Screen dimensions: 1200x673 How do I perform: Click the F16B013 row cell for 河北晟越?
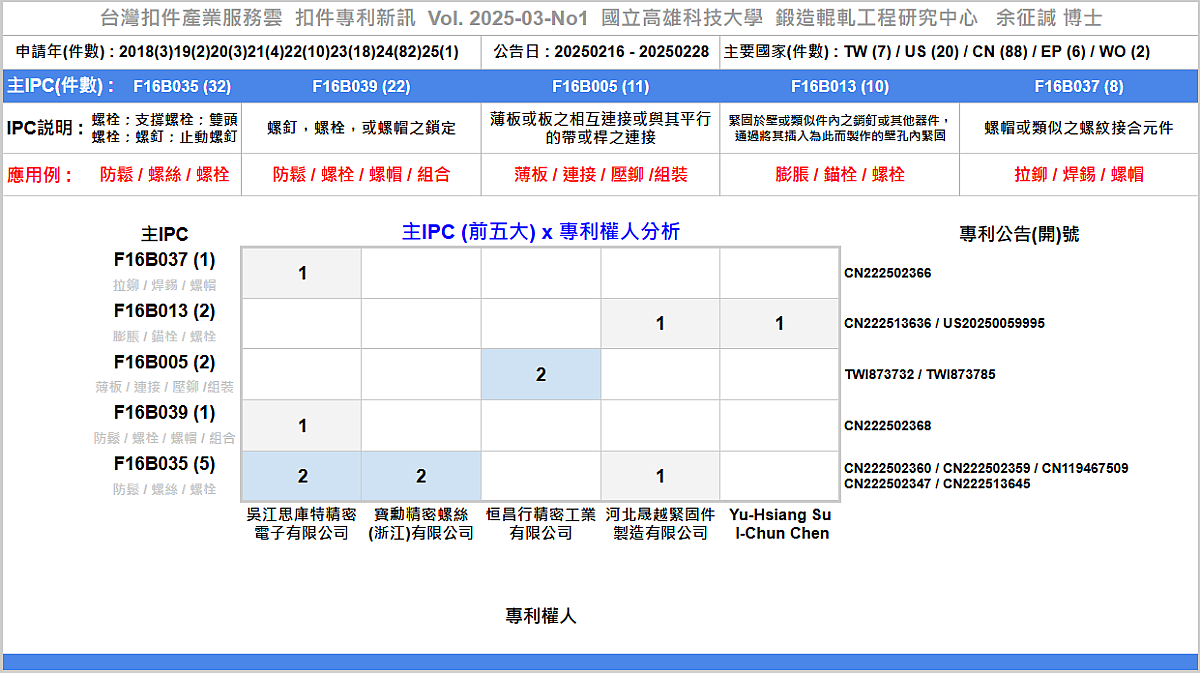click(x=660, y=323)
